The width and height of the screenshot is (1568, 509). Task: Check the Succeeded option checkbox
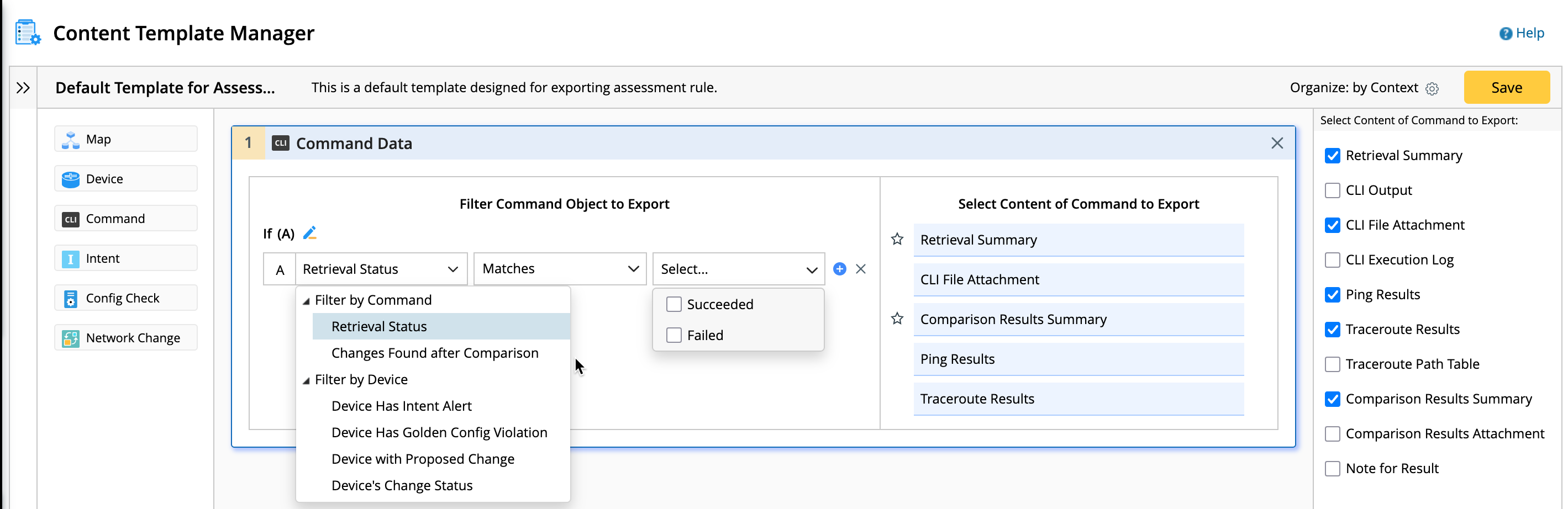(674, 305)
